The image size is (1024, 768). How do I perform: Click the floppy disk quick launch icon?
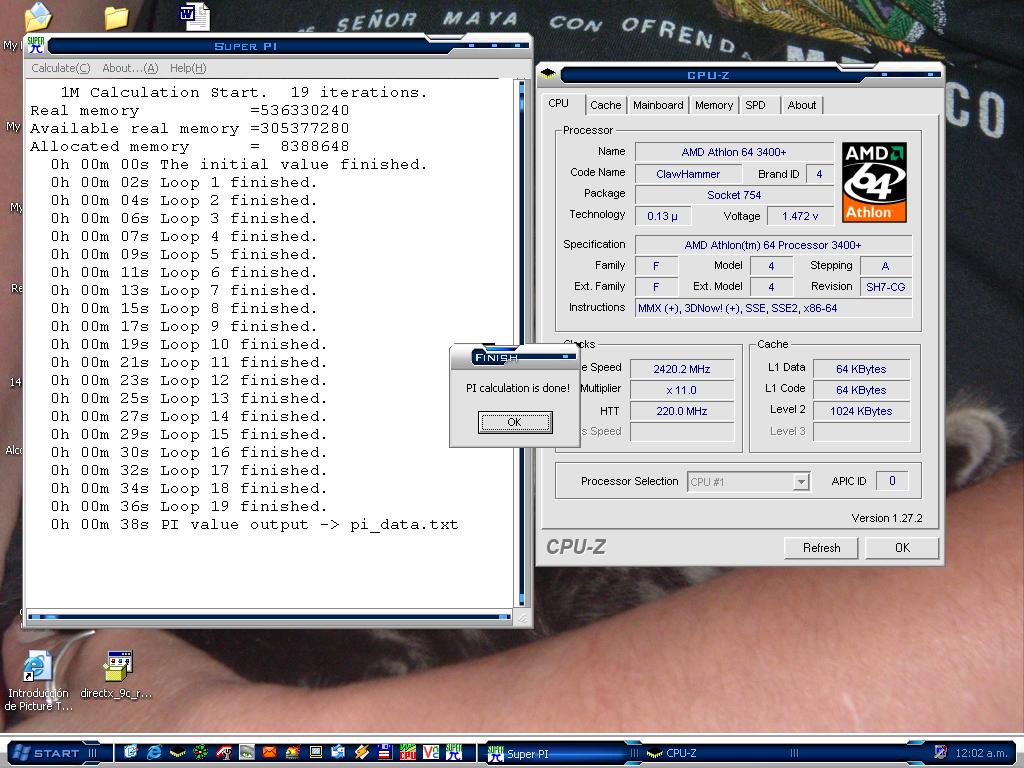pyautogui.click(x=385, y=752)
